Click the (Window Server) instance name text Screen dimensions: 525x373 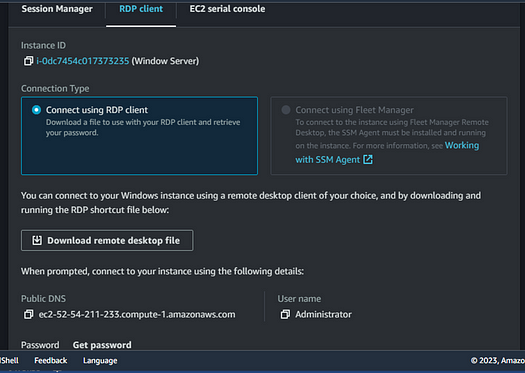[x=165, y=61]
